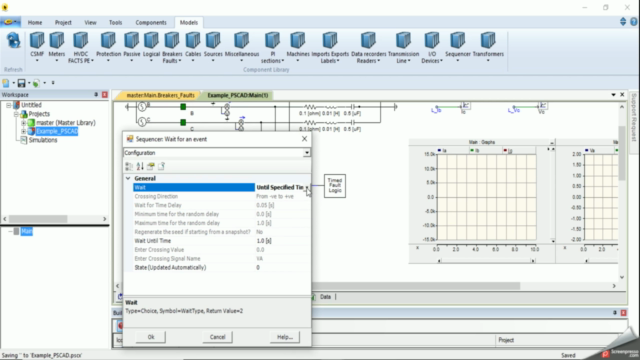Viewport: 640px width, 360px height.
Task: Open the Machines component library
Action: [x=298, y=47]
